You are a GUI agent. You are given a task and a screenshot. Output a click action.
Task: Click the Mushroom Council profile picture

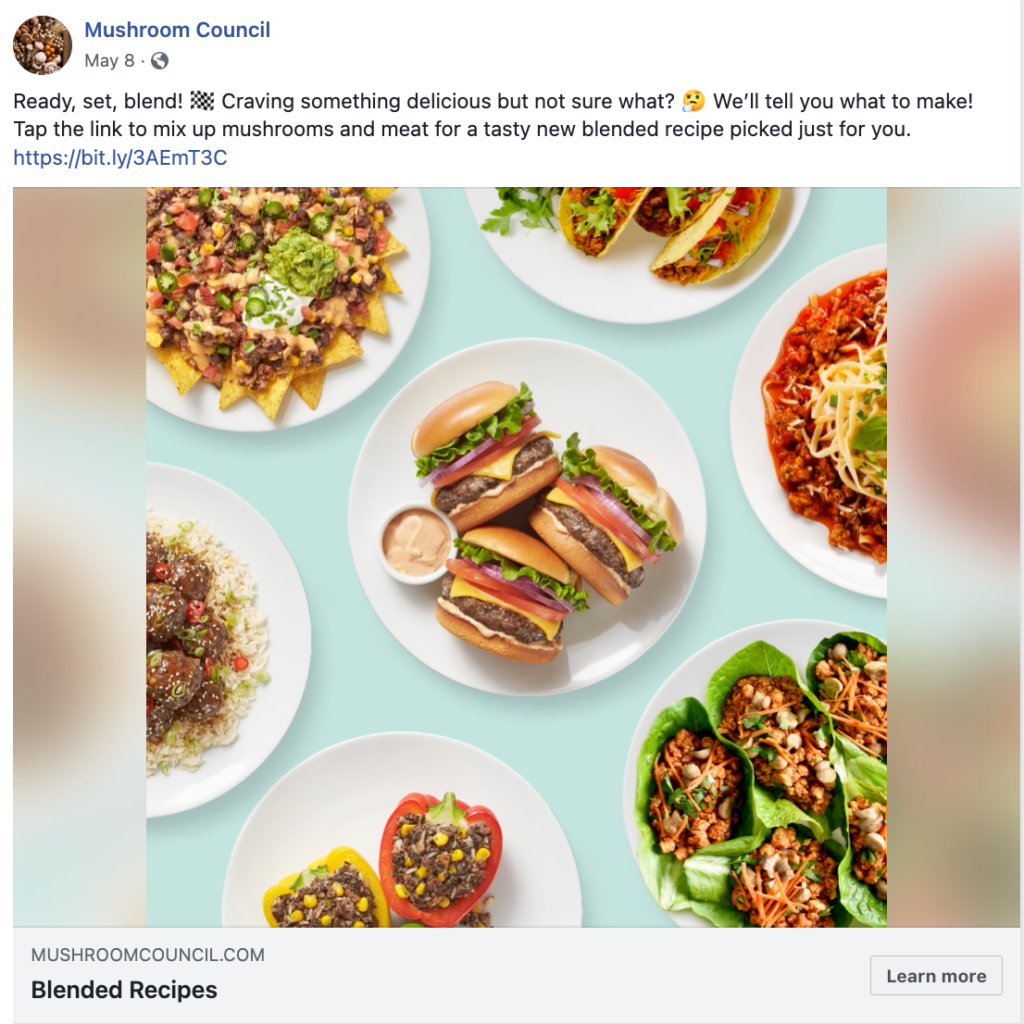tap(42, 45)
